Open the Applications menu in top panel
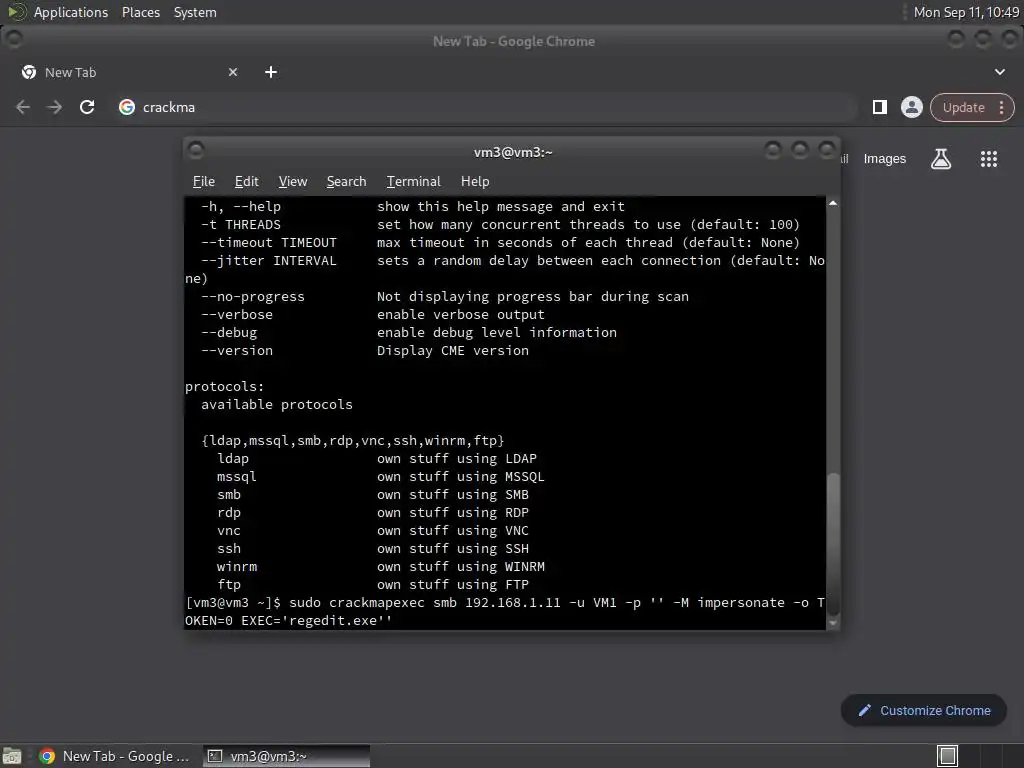1024x768 pixels. (x=71, y=12)
